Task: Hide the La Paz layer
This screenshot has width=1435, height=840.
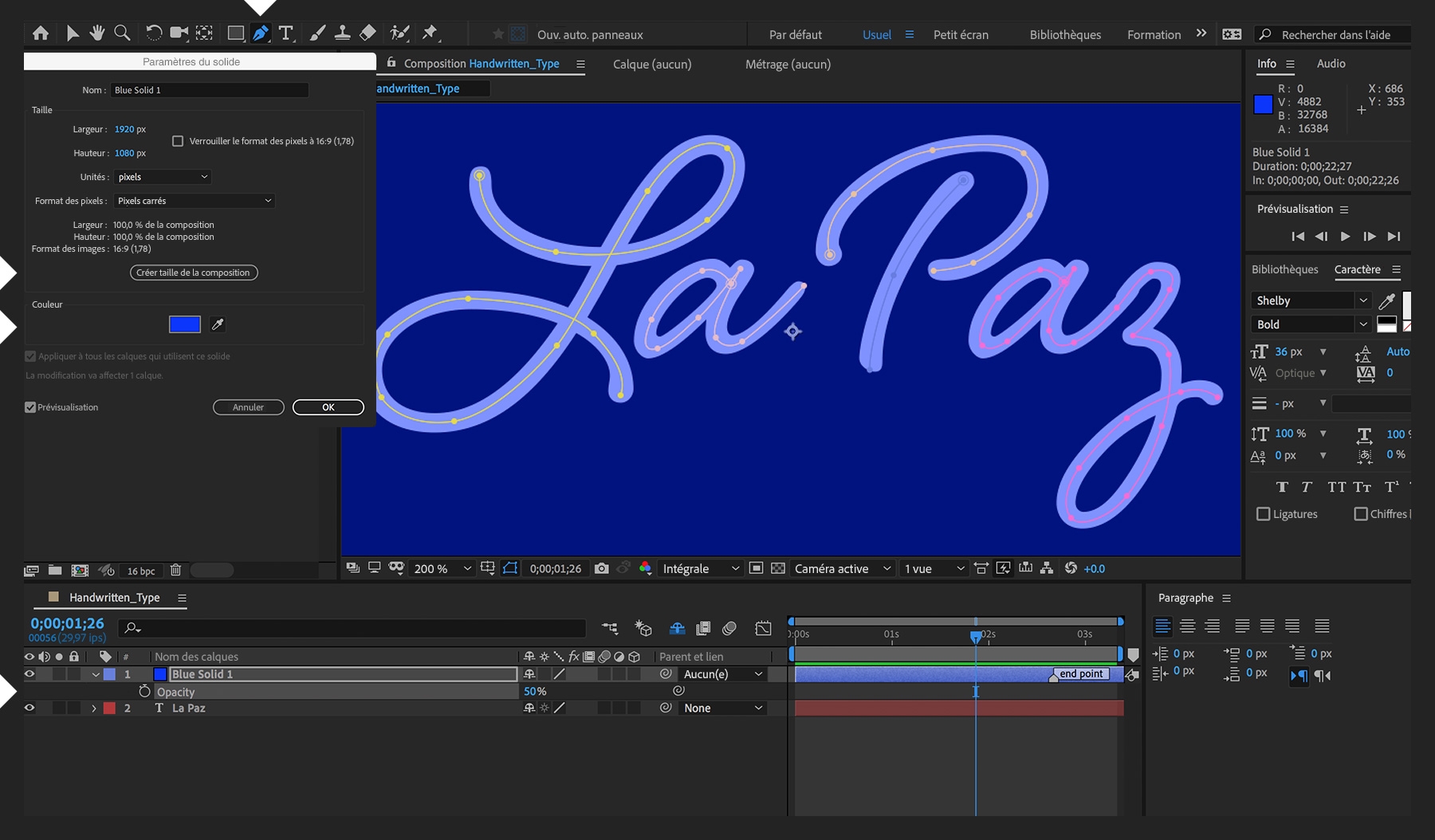Action: tap(29, 708)
